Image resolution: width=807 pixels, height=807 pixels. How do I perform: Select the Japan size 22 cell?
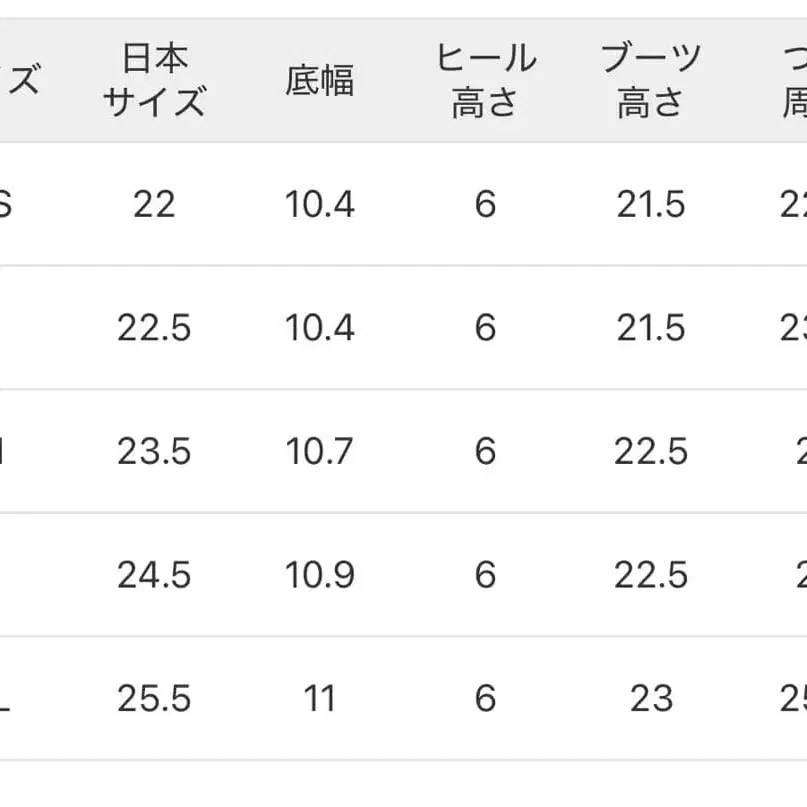tap(154, 205)
